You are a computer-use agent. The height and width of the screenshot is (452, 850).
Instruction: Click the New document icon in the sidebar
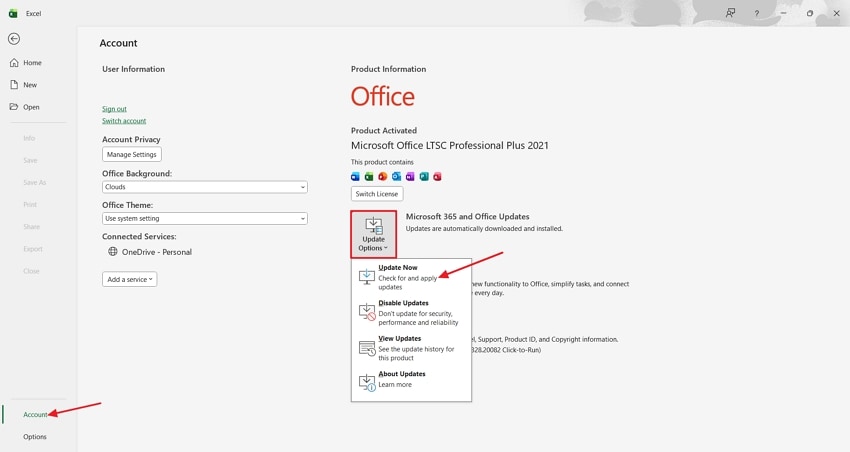coord(14,85)
